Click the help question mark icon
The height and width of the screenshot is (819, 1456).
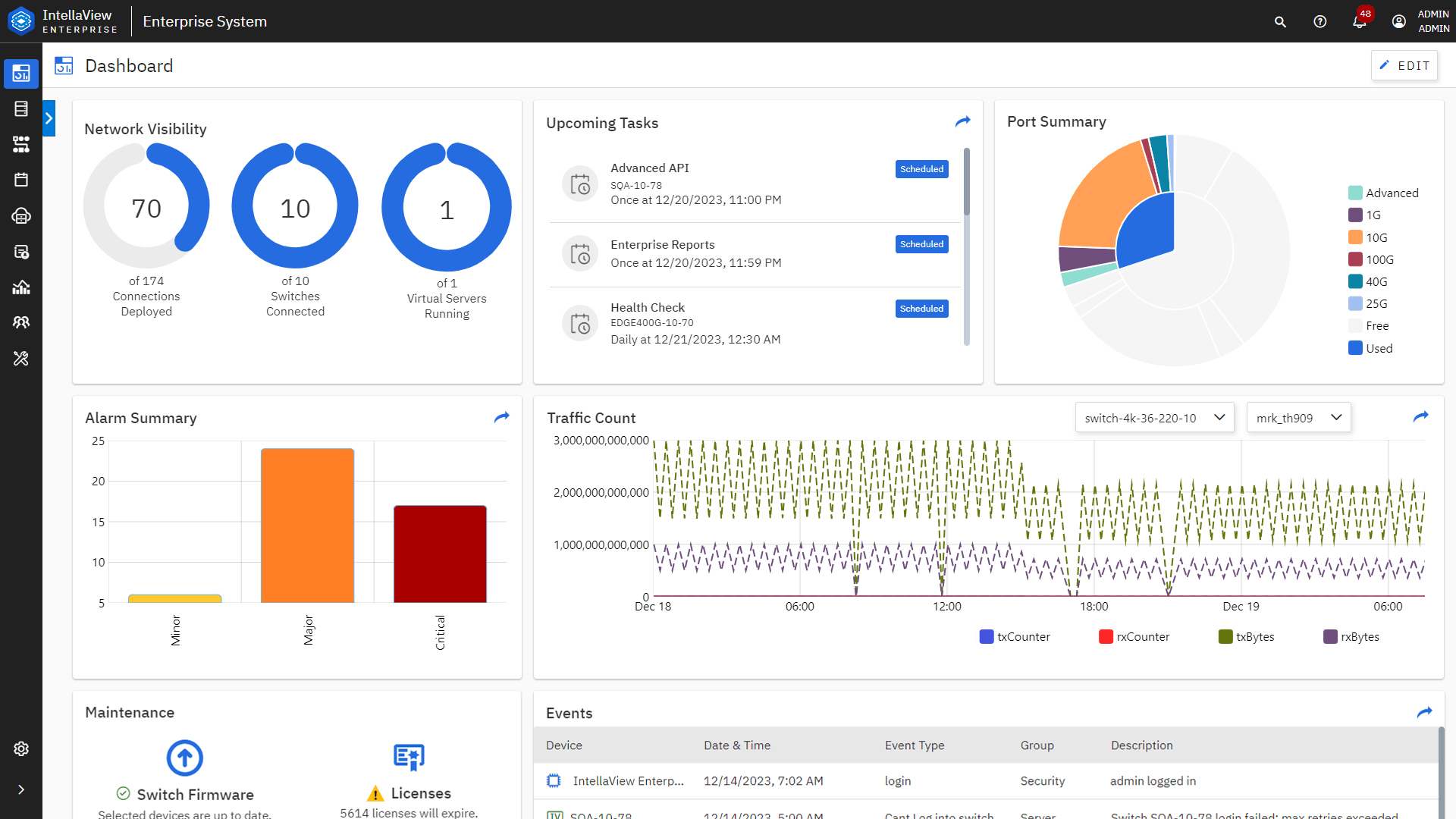(x=1317, y=21)
